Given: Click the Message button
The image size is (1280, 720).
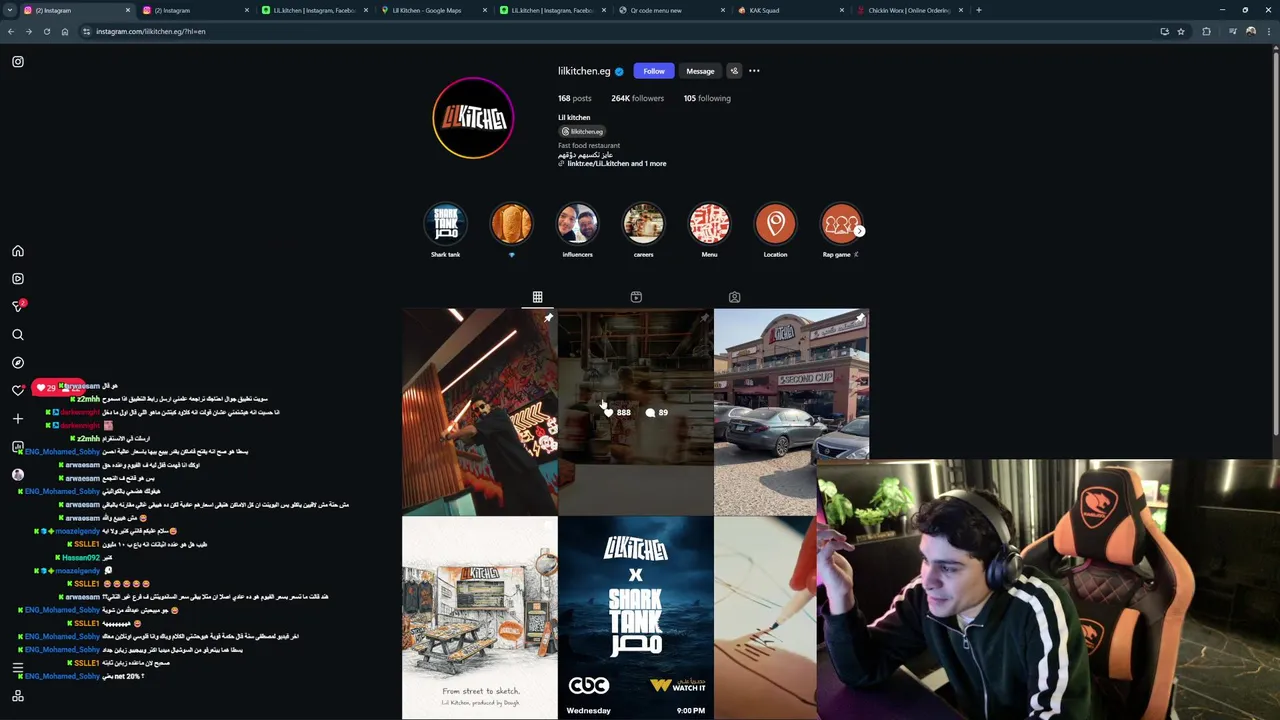Looking at the screenshot, I should pyautogui.click(x=700, y=71).
